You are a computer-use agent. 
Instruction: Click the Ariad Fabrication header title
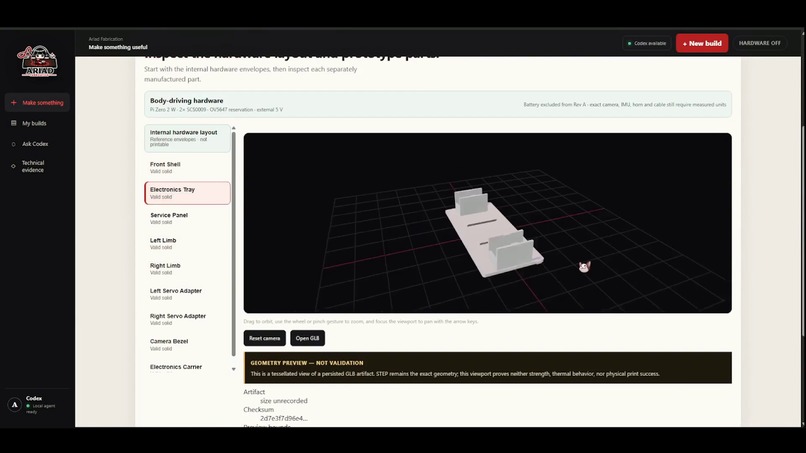pyautogui.click(x=105, y=39)
